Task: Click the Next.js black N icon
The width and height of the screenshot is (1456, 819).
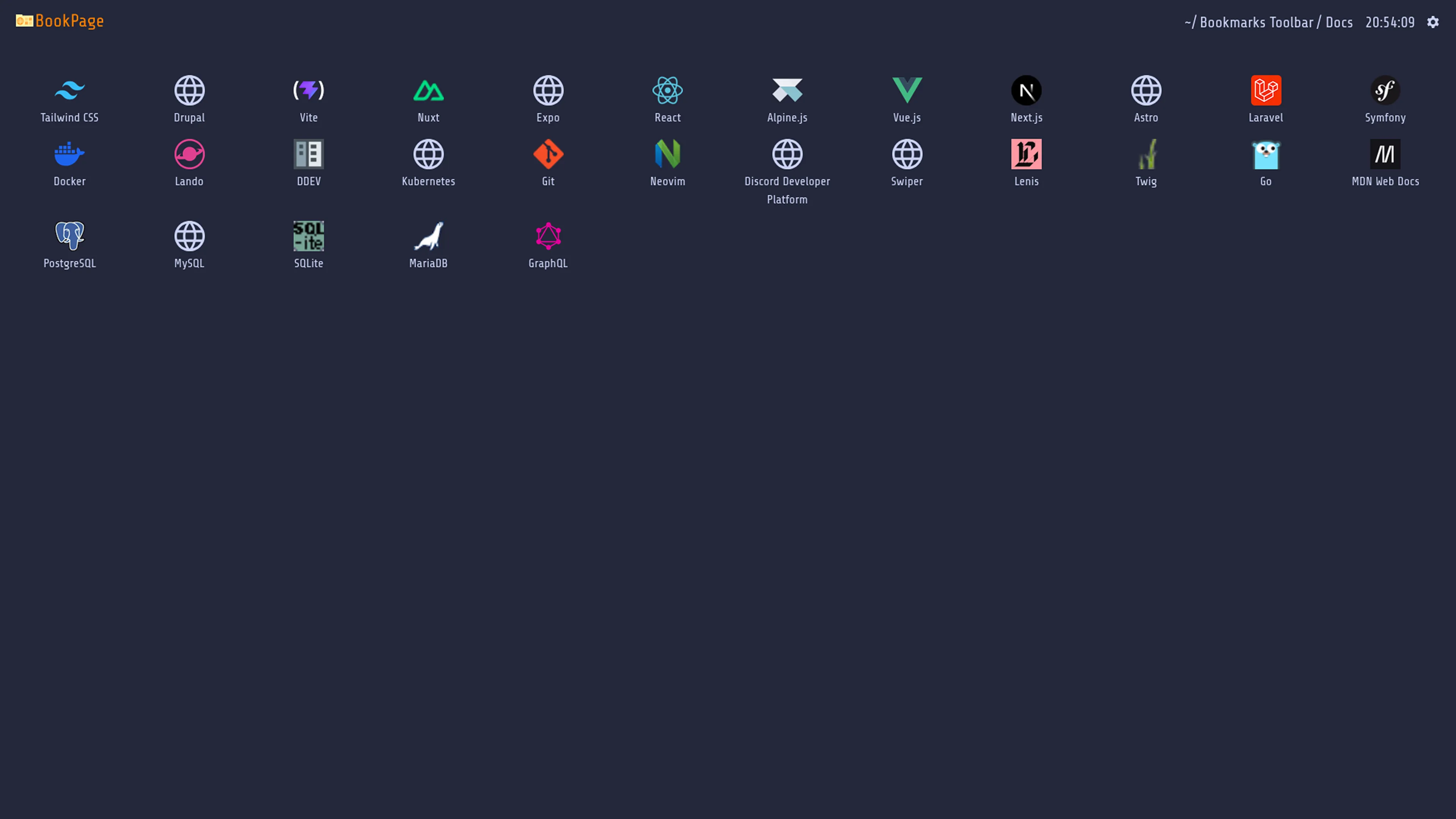Action: [1027, 90]
